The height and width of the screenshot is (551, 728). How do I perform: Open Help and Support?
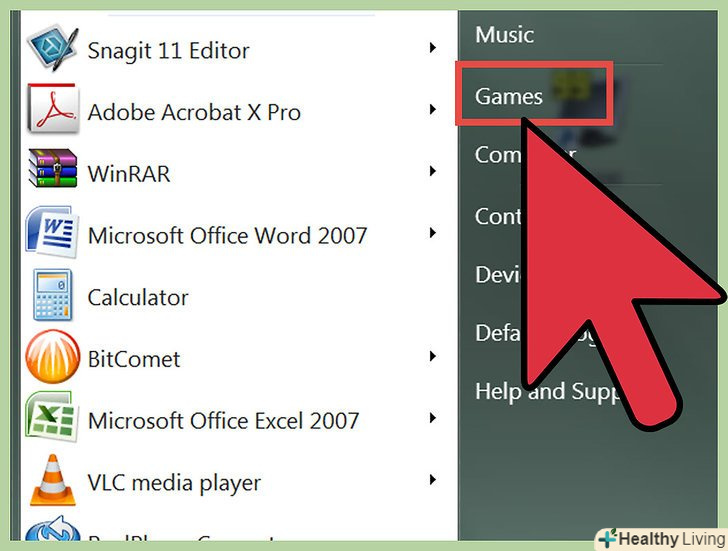[x=548, y=392]
